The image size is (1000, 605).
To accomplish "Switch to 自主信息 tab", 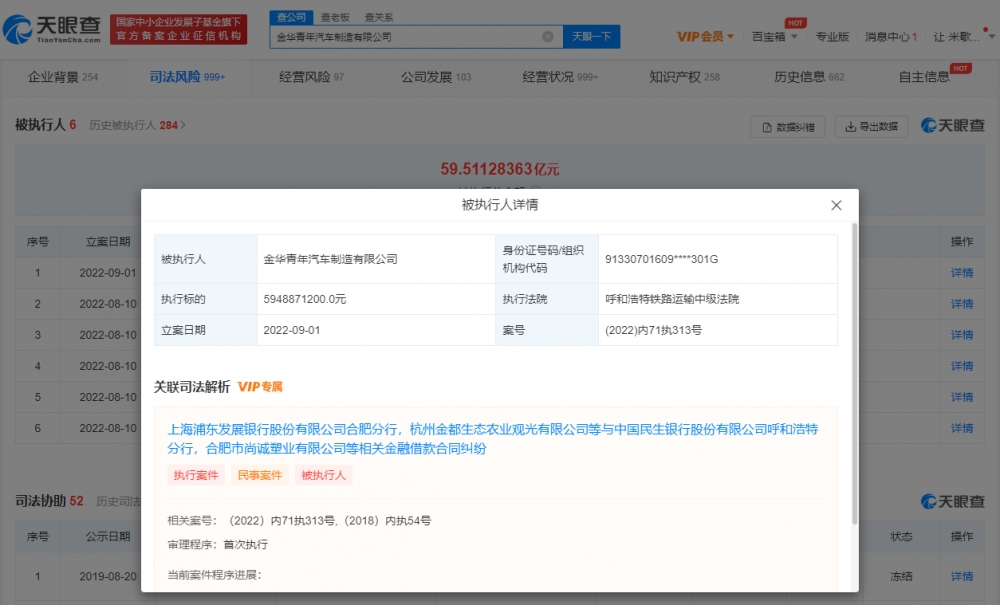I will tap(924, 77).
